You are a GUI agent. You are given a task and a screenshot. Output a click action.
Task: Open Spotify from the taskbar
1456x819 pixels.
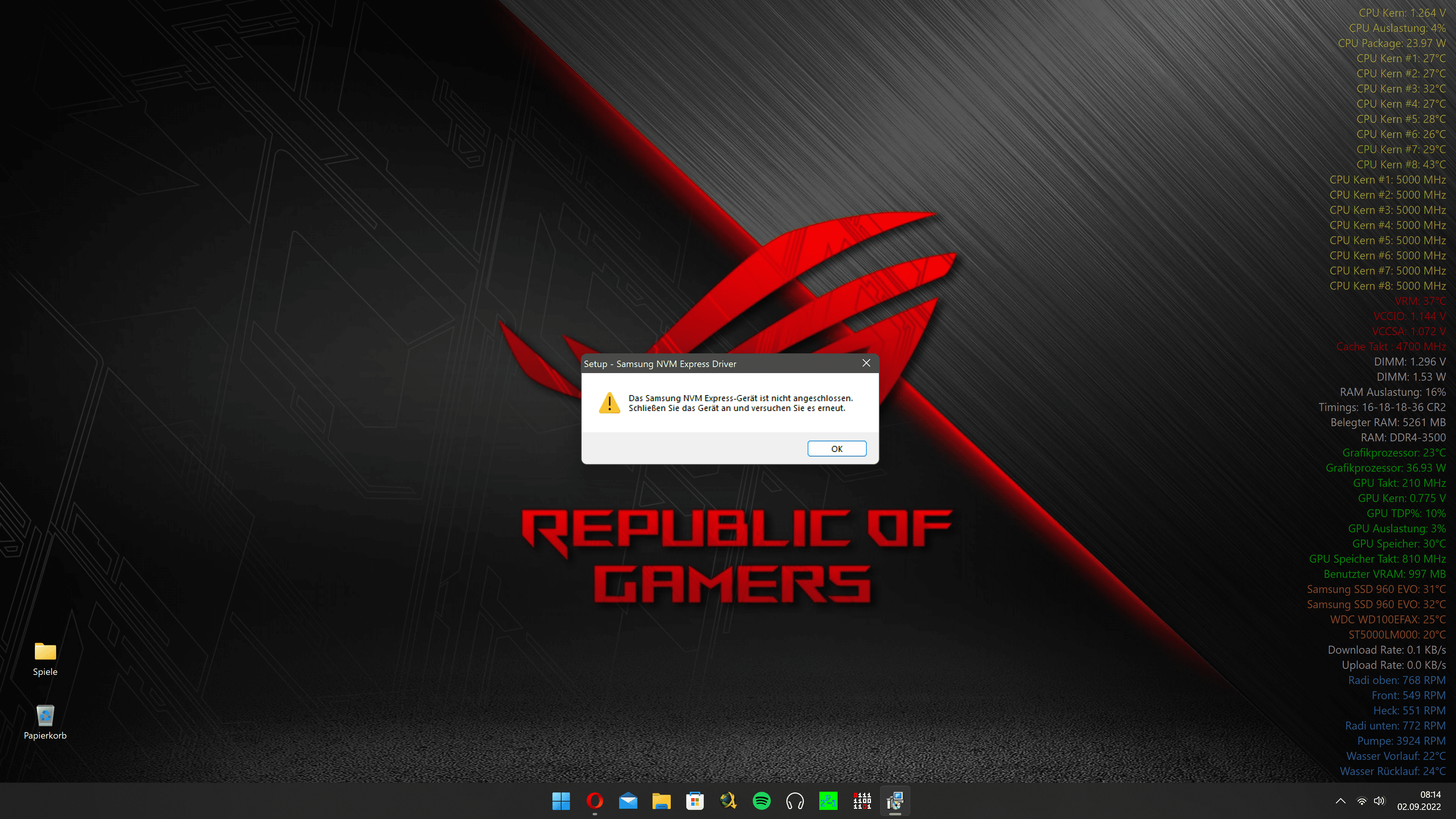(x=761, y=800)
